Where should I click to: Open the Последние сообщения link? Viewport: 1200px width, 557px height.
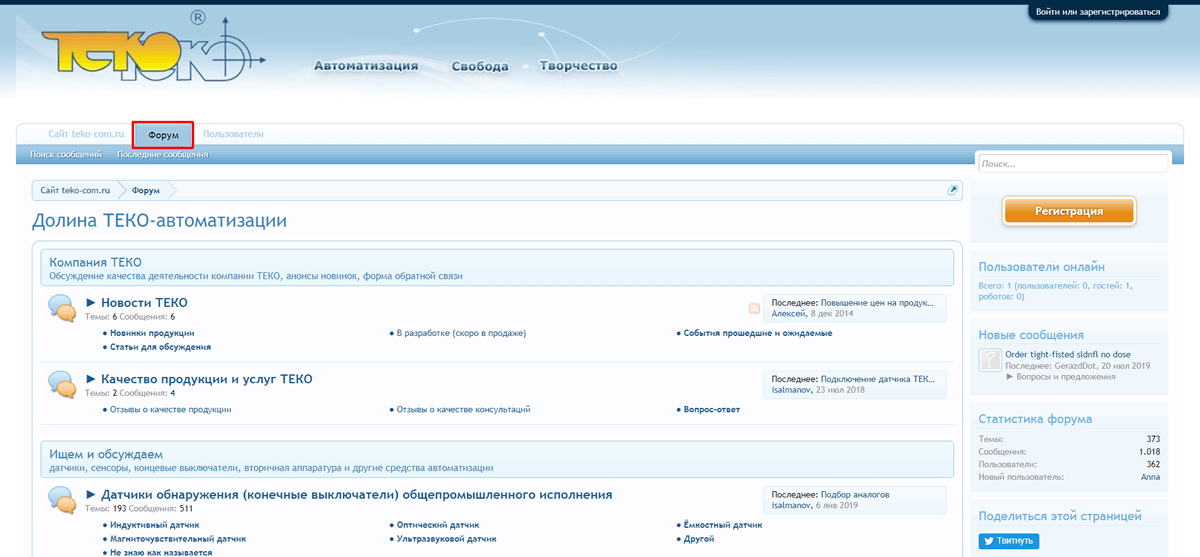tap(162, 155)
